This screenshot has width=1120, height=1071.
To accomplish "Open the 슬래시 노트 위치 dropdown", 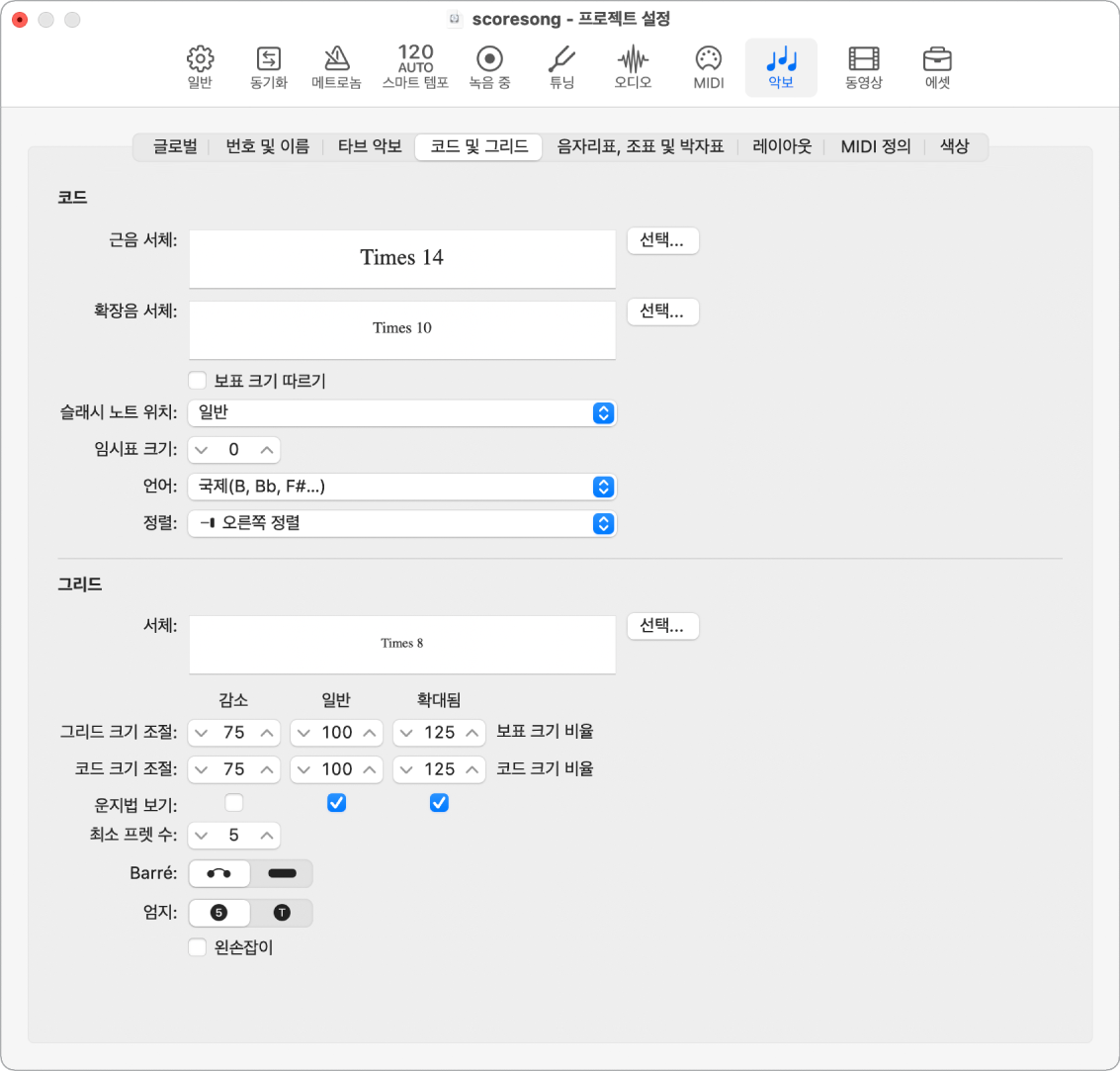I will (401, 413).
